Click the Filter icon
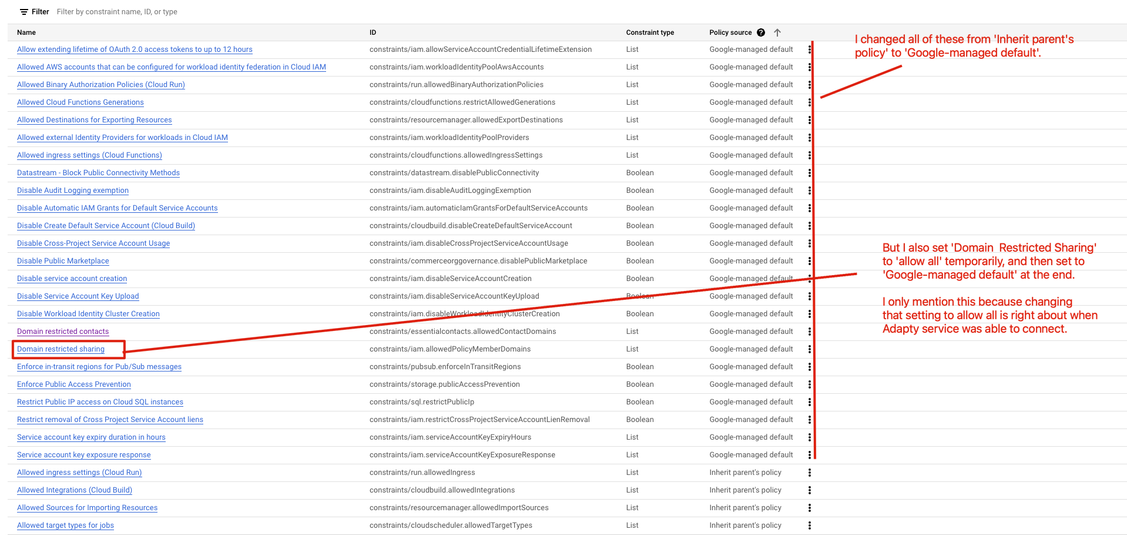Screen dimensions: 1127x535 [24, 12]
